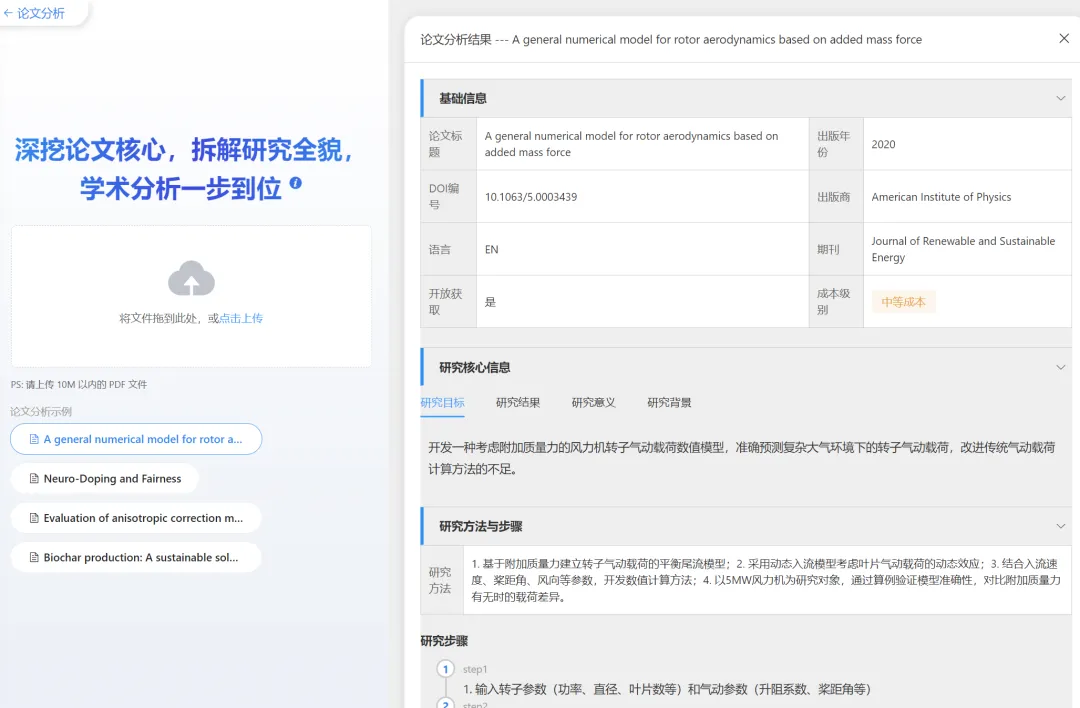Click document icon in Neuro-Doping example

34,479
